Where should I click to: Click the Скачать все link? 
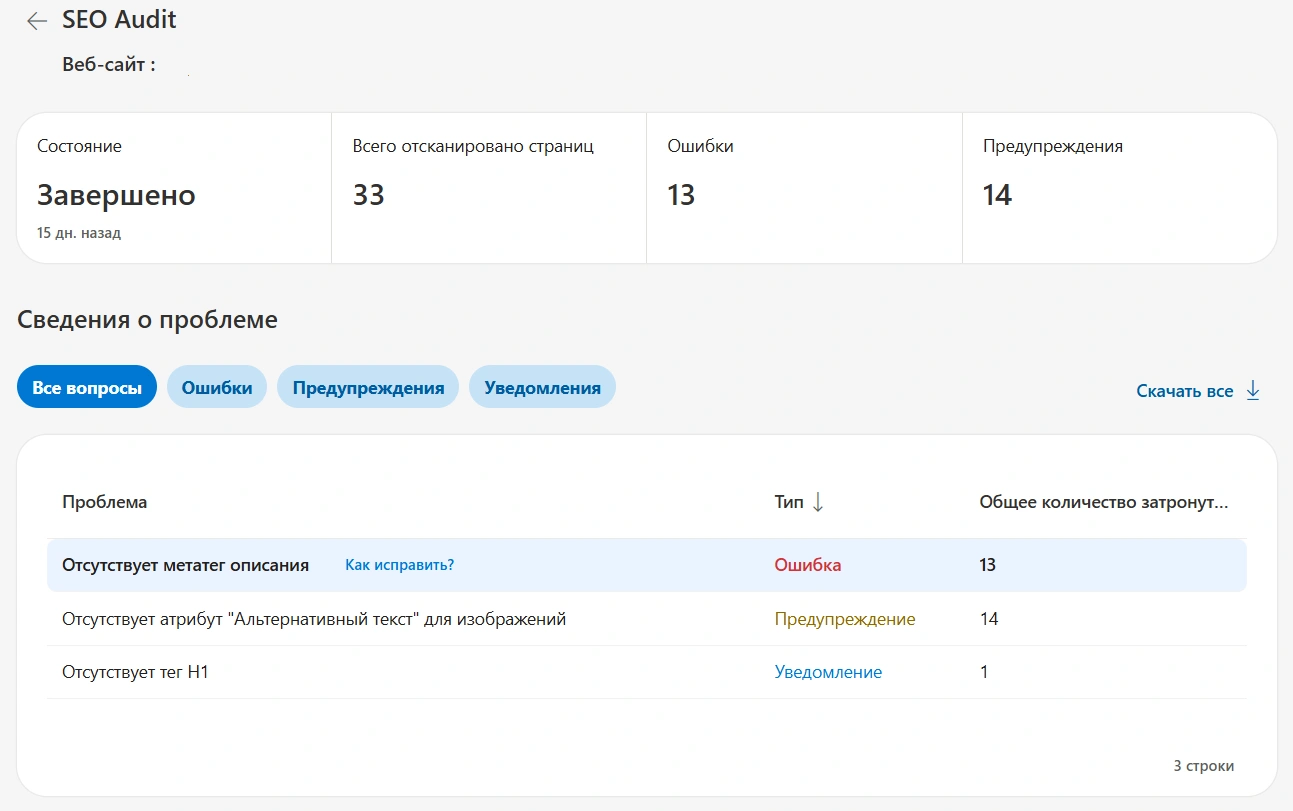(x=1185, y=391)
